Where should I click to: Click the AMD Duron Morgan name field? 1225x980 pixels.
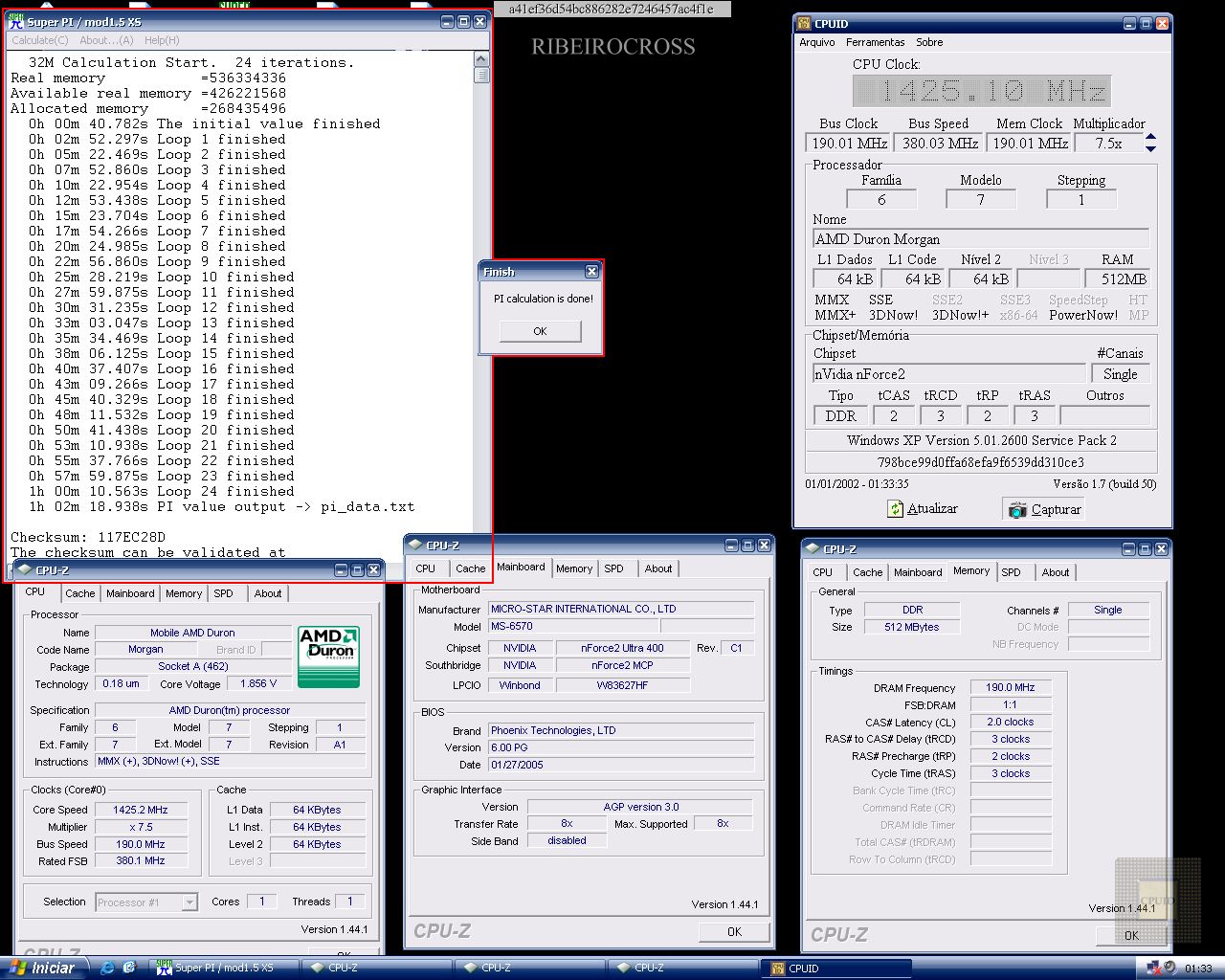(x=981, y=239)
